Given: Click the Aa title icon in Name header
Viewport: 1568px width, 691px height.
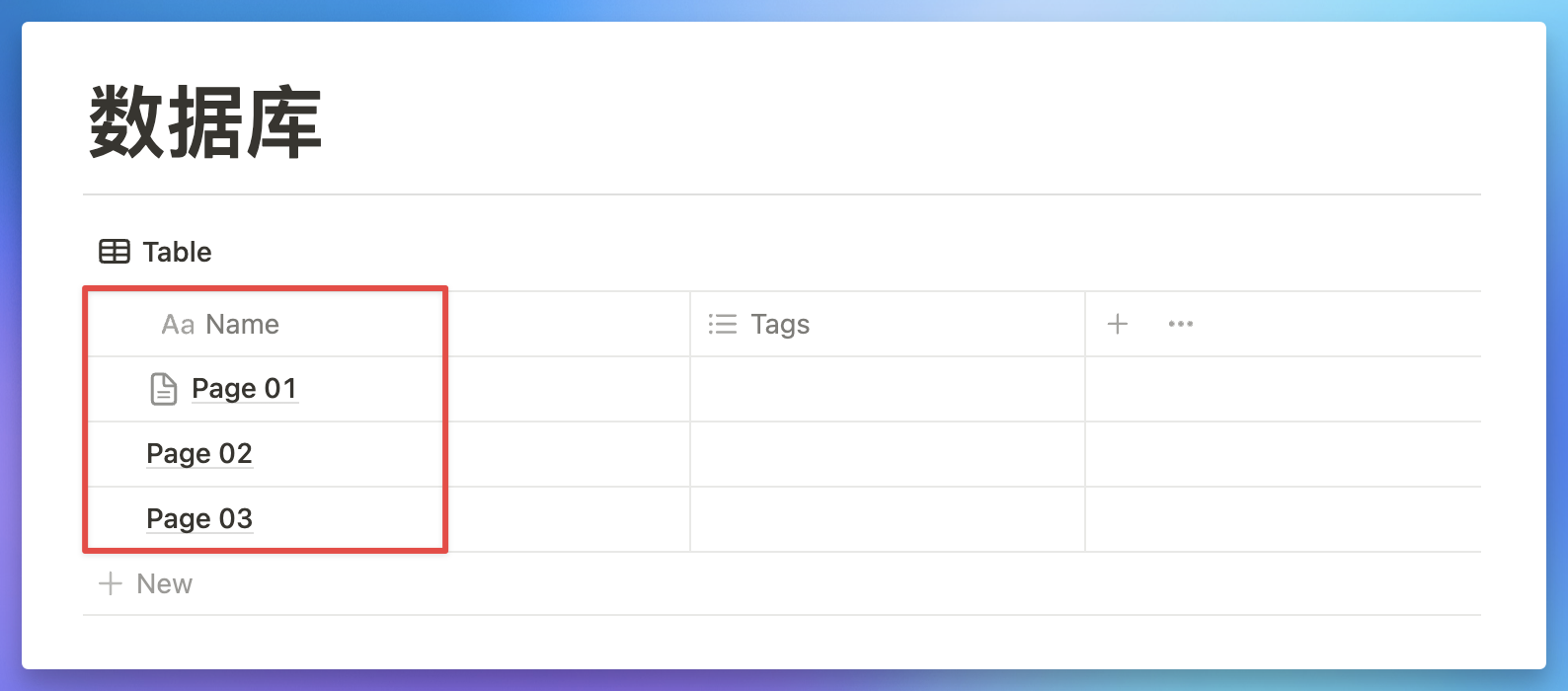Looking at the screenshot, I should coord(178,324).
